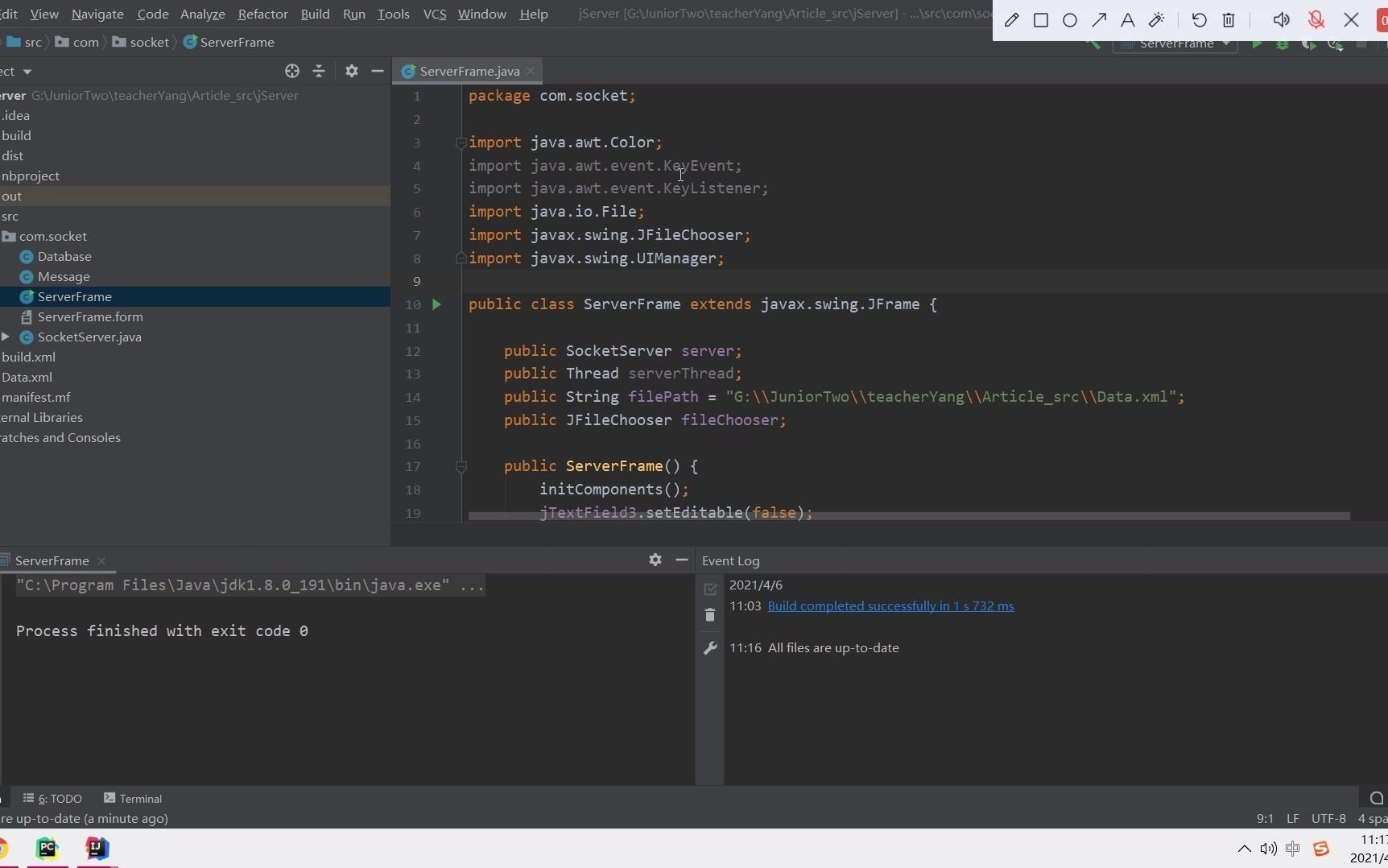Select the pencil annotation tool

tap(1012, 20)
